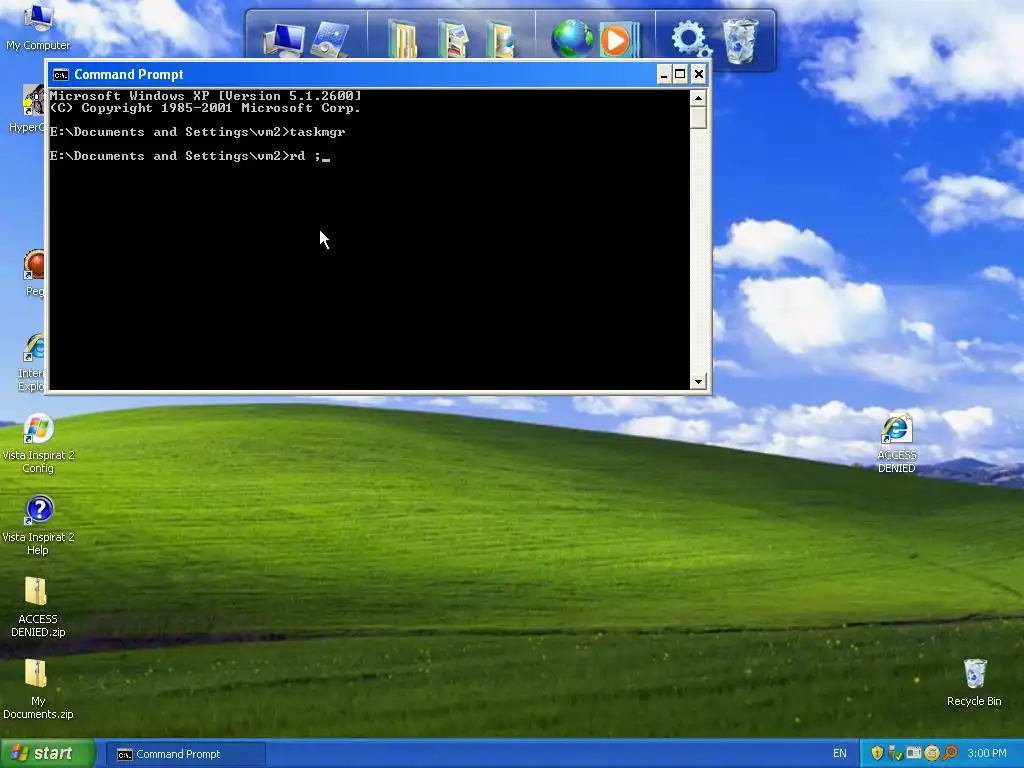Click the orange magnifier tray icon
The width and height of the screenshot is (1024, 768).
(950, 753)
